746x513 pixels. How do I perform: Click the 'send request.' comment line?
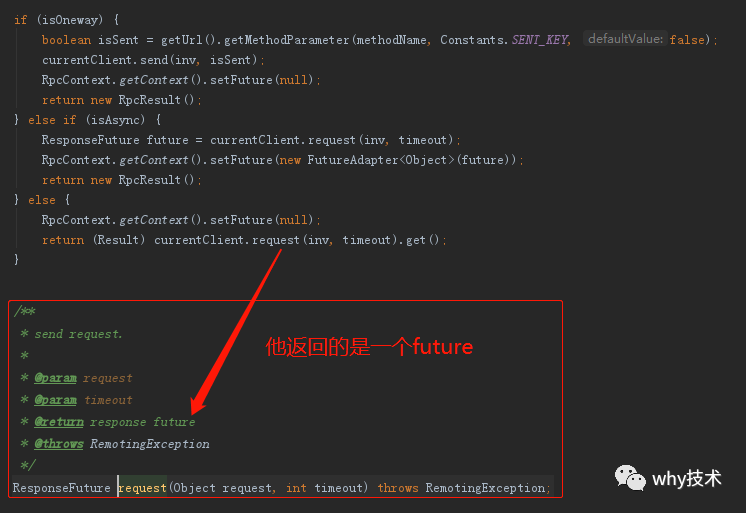tap(79, 335)
